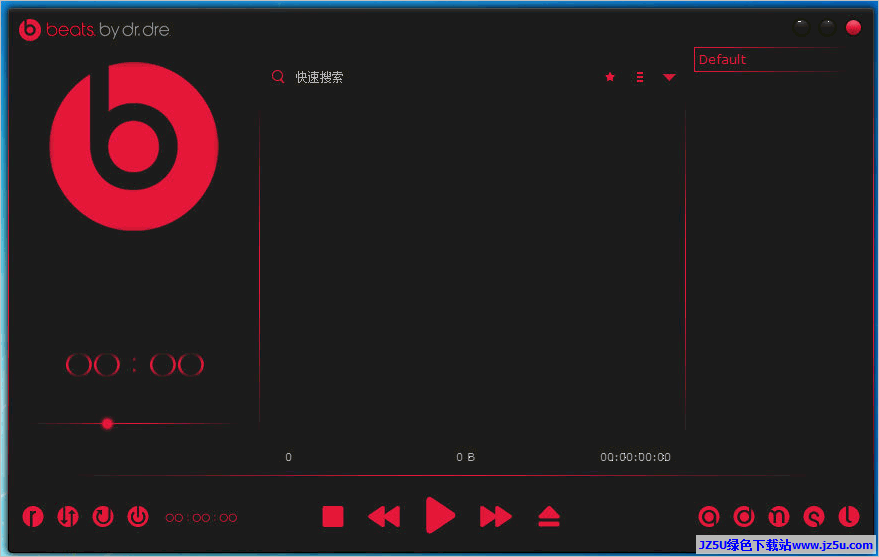Expand the red down-arrow dropdown
Image resolution: width=879 pixels, height=557 pixels.
click(x=669, y=77)
